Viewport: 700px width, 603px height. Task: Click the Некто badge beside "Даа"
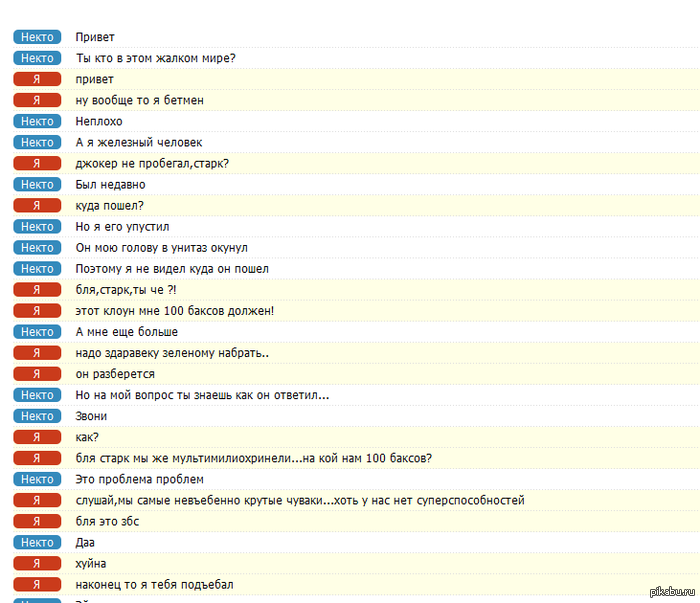coord(37,542)
